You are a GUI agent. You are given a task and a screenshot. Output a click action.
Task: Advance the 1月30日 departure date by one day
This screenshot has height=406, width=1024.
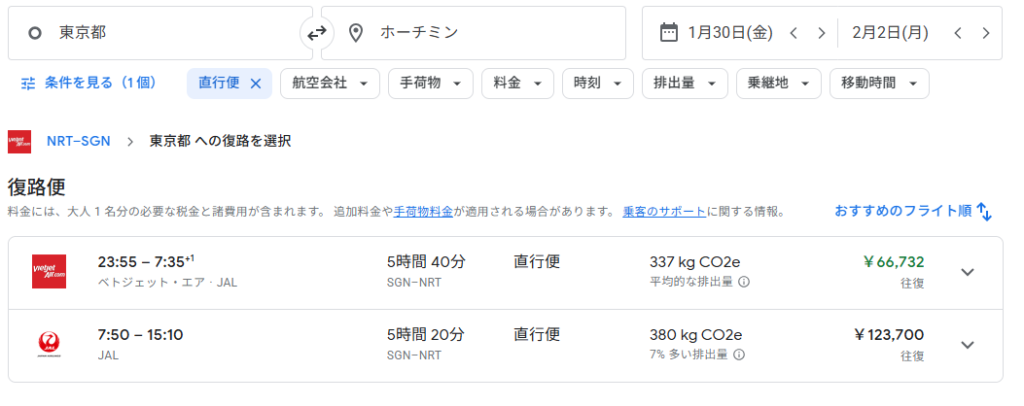coord(821,33)
